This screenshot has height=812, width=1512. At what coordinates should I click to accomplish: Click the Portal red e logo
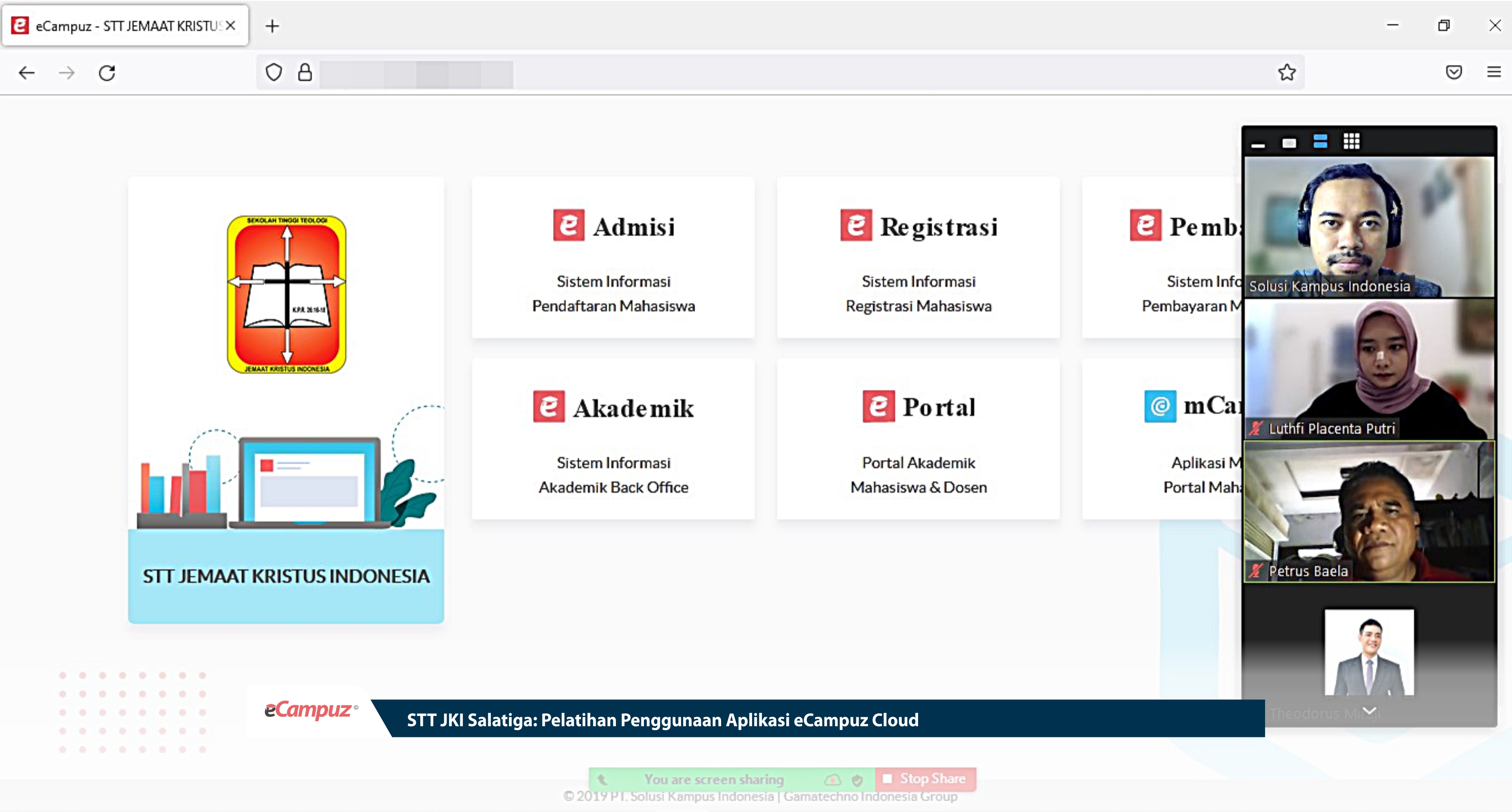point(879,406)
